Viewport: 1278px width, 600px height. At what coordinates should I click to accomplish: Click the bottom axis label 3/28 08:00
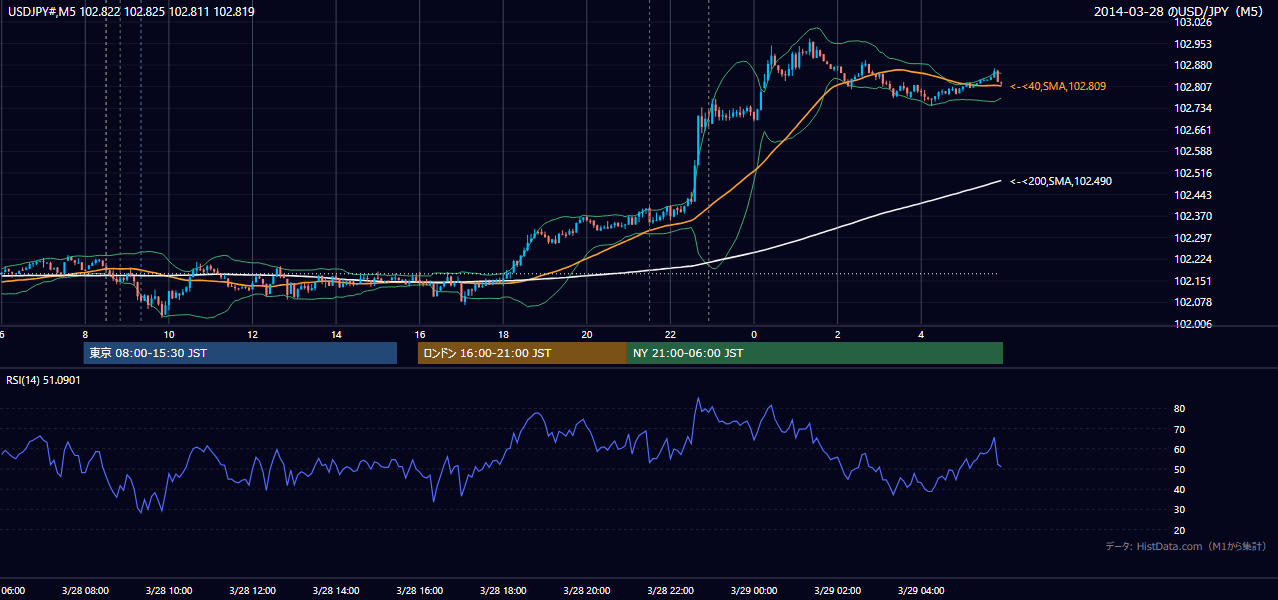(x=85, y=591)
